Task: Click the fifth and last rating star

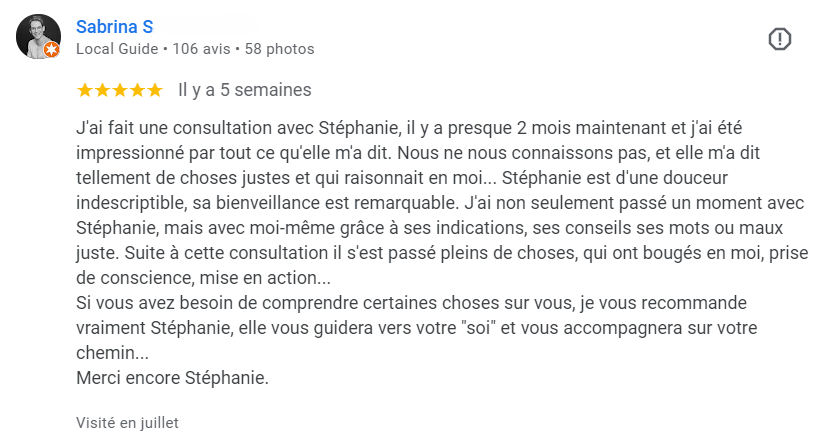Action: click(x=154, y=90)
